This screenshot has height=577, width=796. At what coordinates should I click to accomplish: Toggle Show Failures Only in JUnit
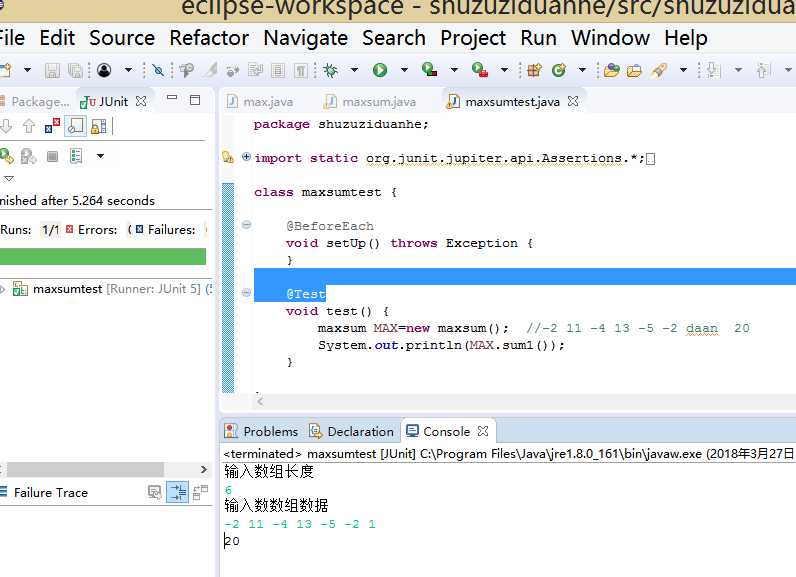pos(52,126)
